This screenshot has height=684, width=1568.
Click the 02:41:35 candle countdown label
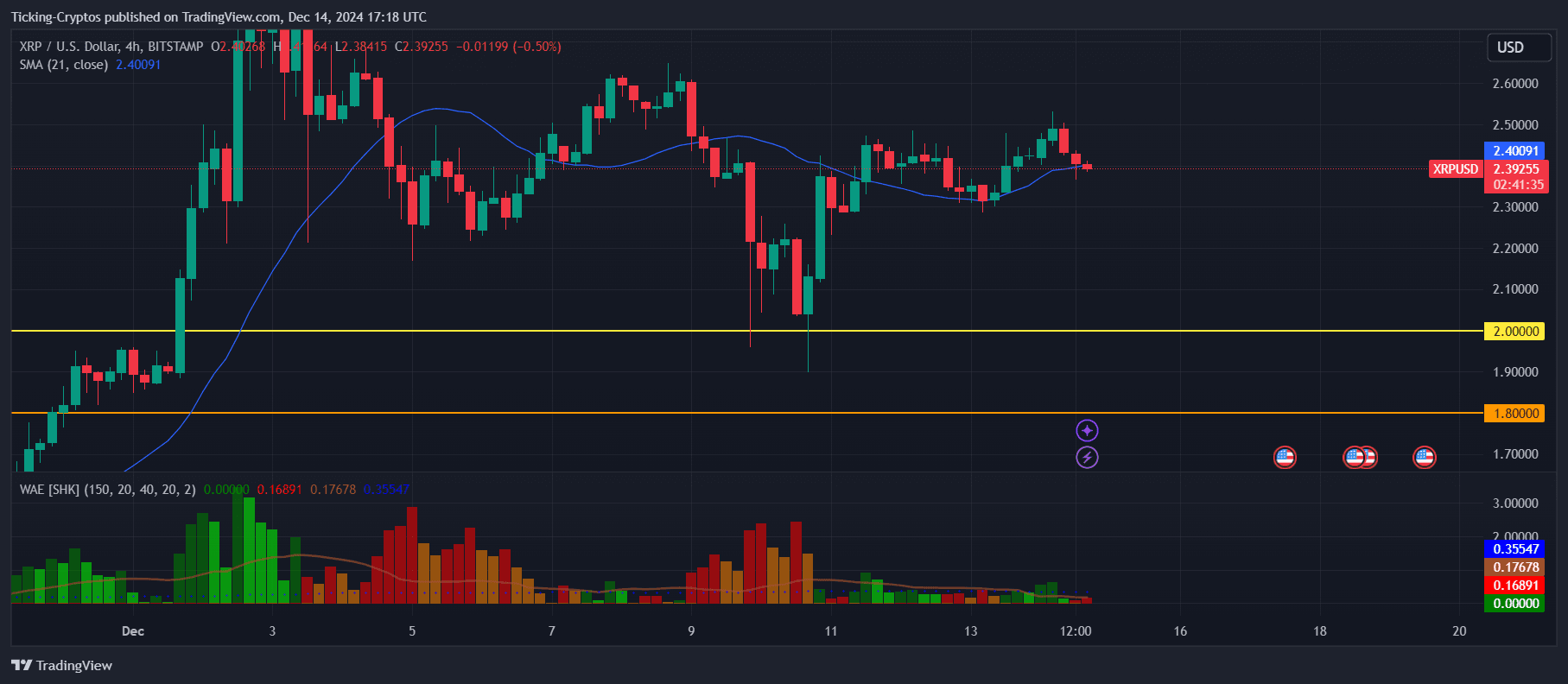pyautogui.click(x=1516, y=185)
